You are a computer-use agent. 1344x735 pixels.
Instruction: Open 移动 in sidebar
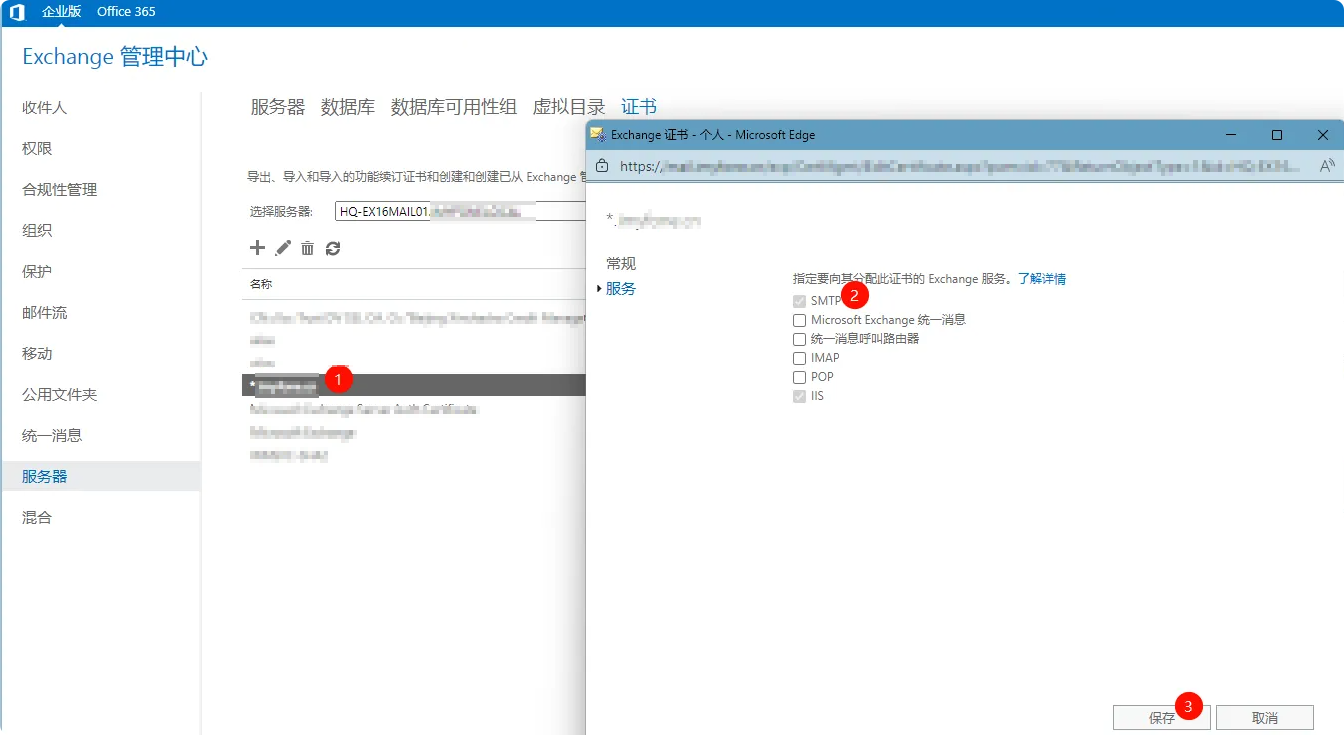pos(37,353)
